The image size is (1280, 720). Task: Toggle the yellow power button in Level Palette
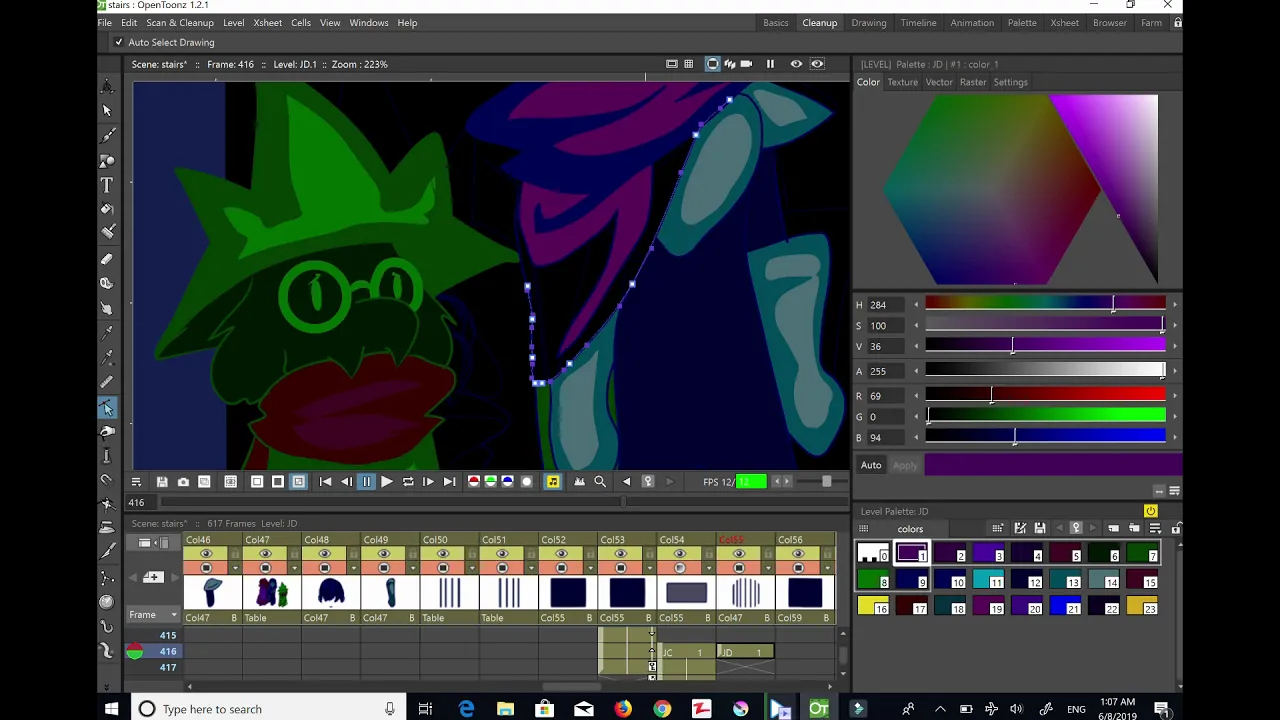1150,511
